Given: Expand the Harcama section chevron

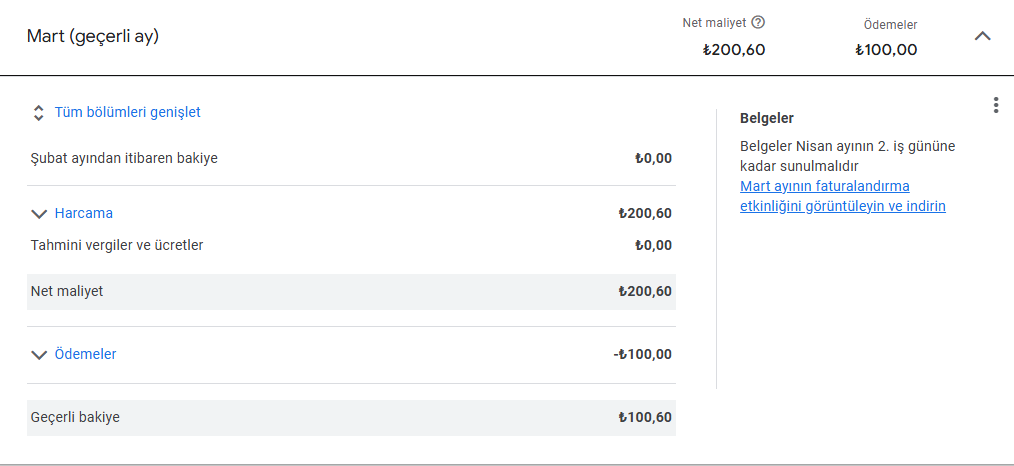Looking at the screenshot, I should 39,214.
